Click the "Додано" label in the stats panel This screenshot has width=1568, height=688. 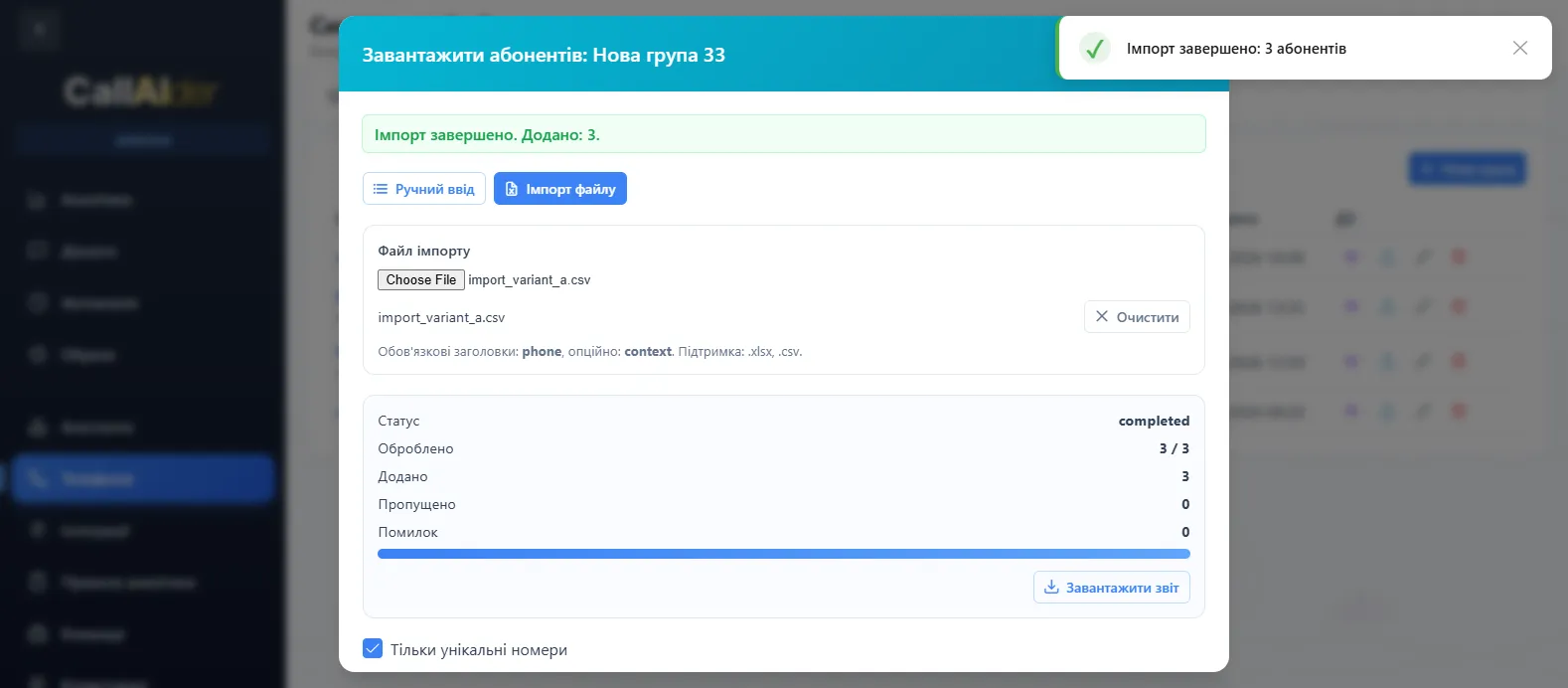click(x=402, y=476)
